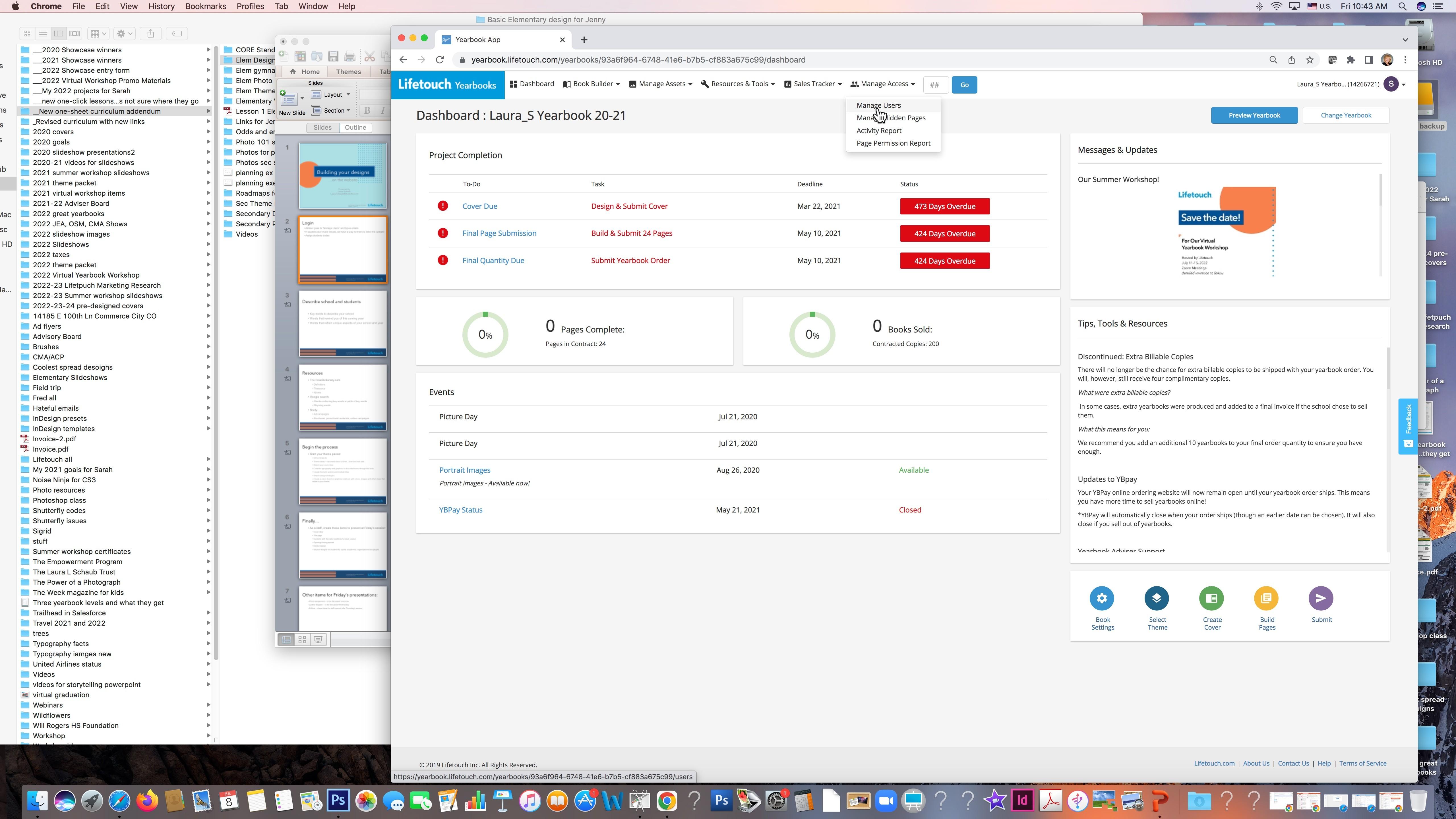Open PowerPoint Section dropdown

point(331,110)
